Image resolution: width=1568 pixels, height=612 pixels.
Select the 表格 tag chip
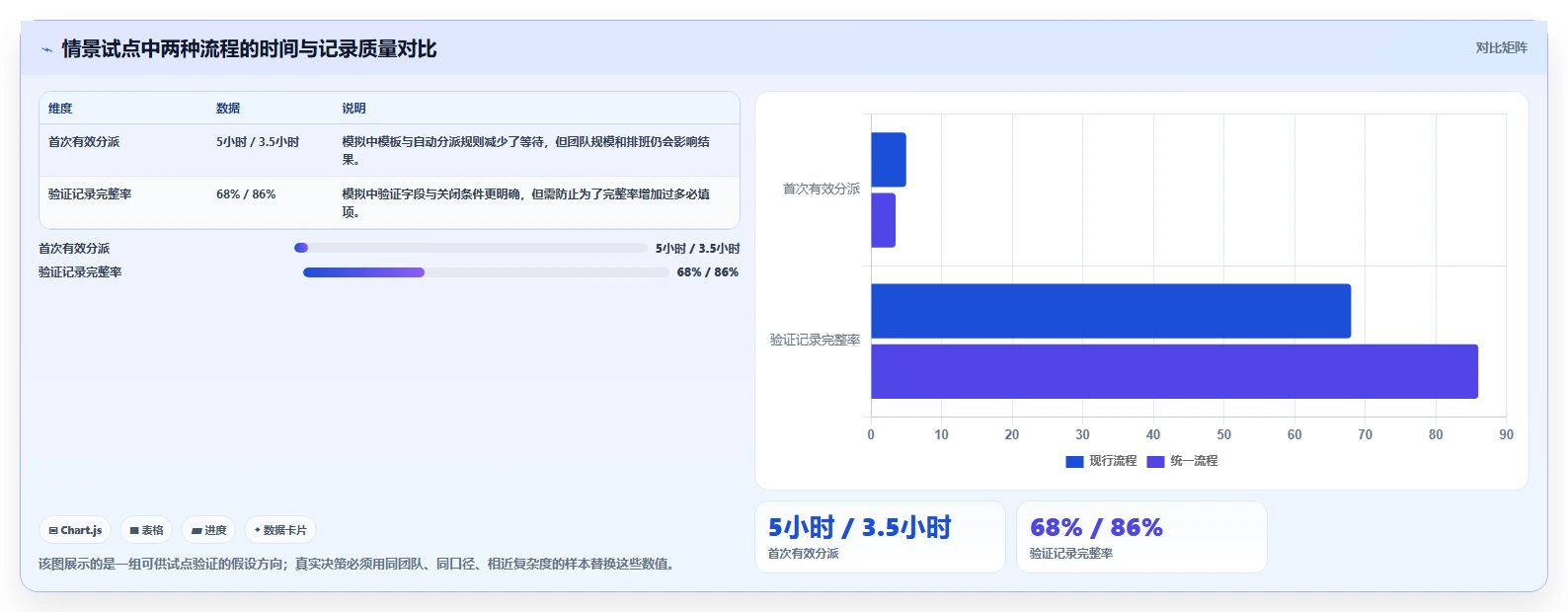point(146,530)
